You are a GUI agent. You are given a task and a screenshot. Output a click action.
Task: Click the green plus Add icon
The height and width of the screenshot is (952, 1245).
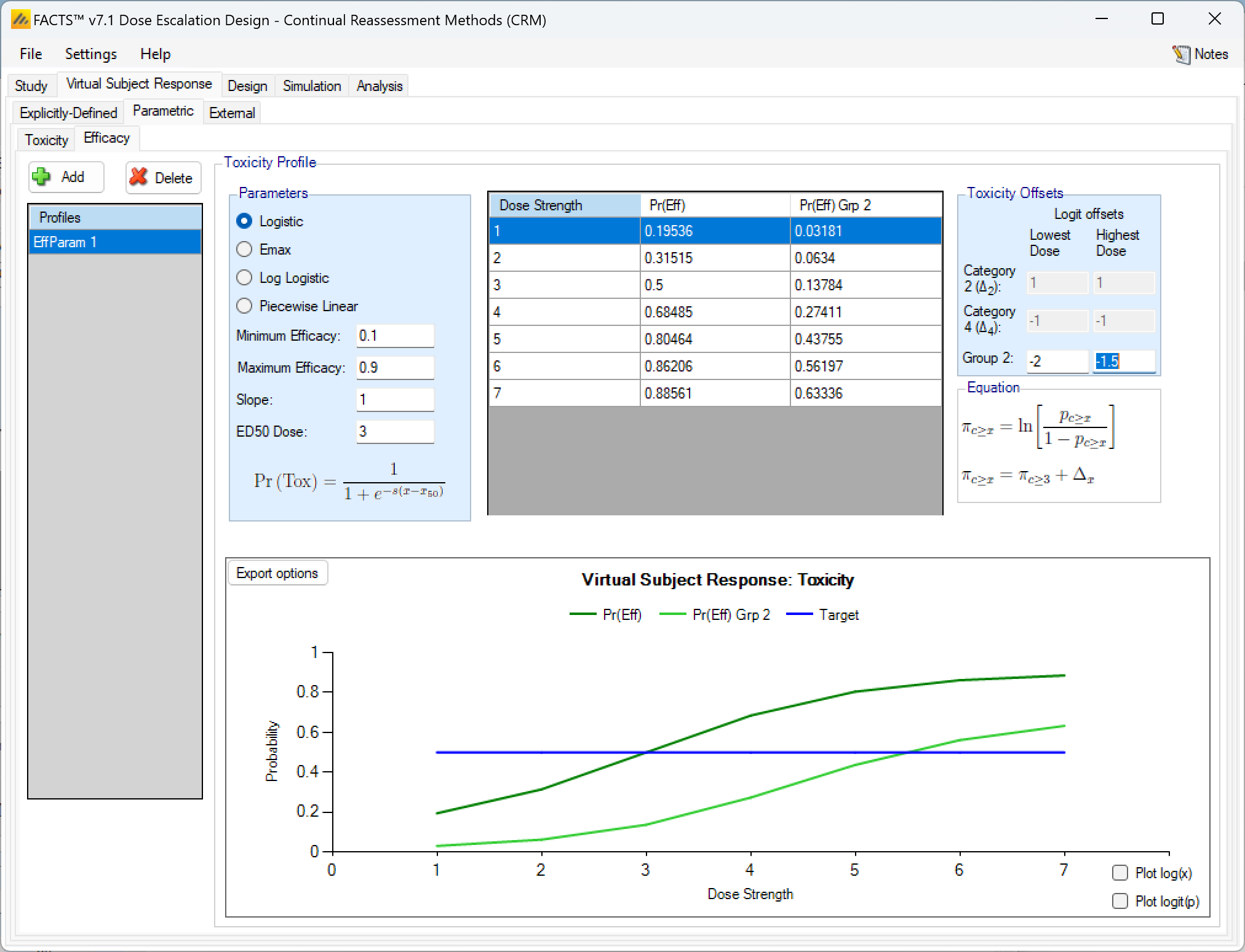click(42, 177)
